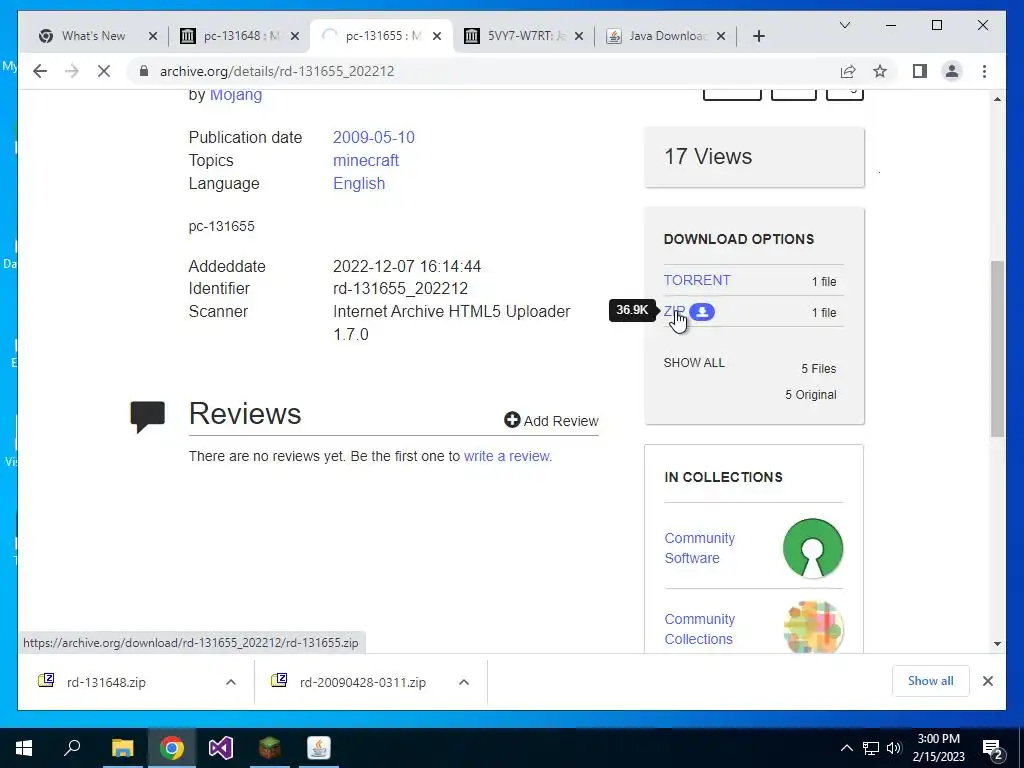
Task: Stop loading the page
Action: tap(104, 71)
